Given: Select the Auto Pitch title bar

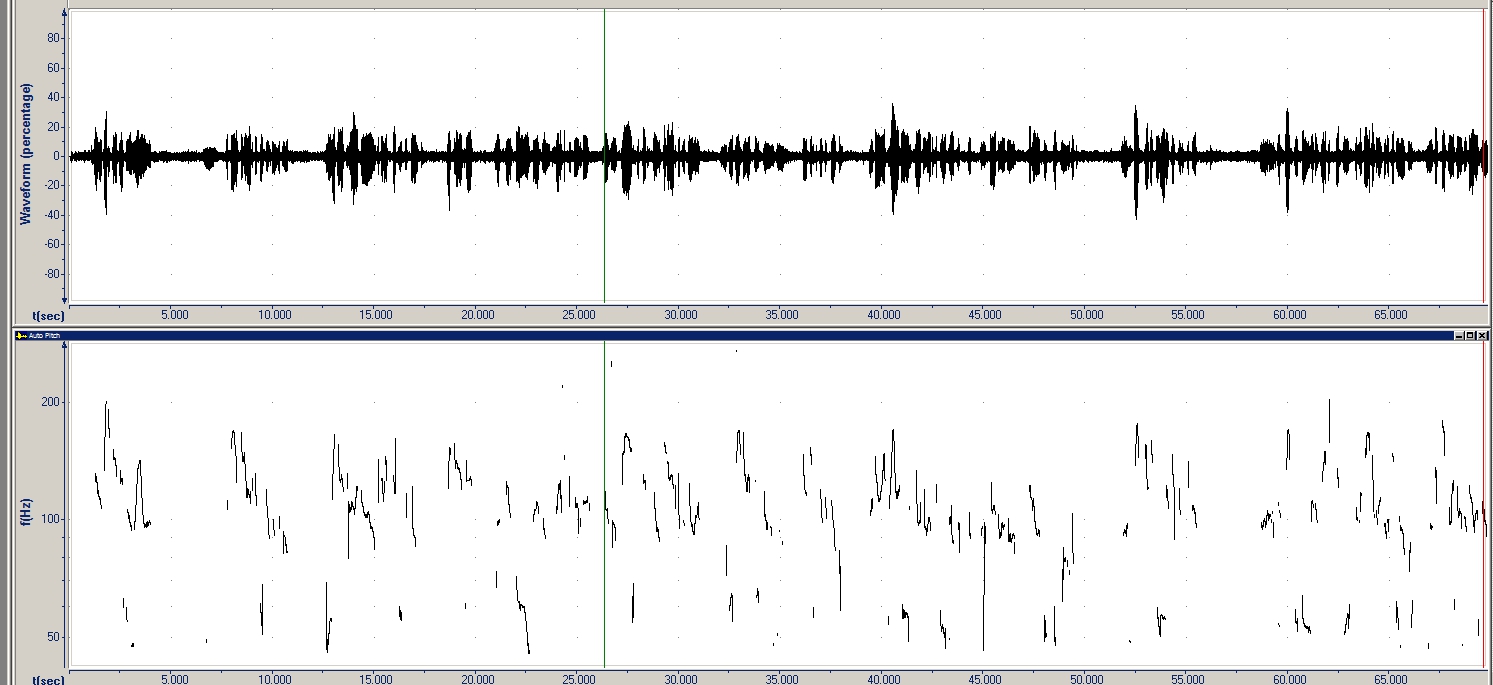Looking at the screenshot, I should [751, 335].
